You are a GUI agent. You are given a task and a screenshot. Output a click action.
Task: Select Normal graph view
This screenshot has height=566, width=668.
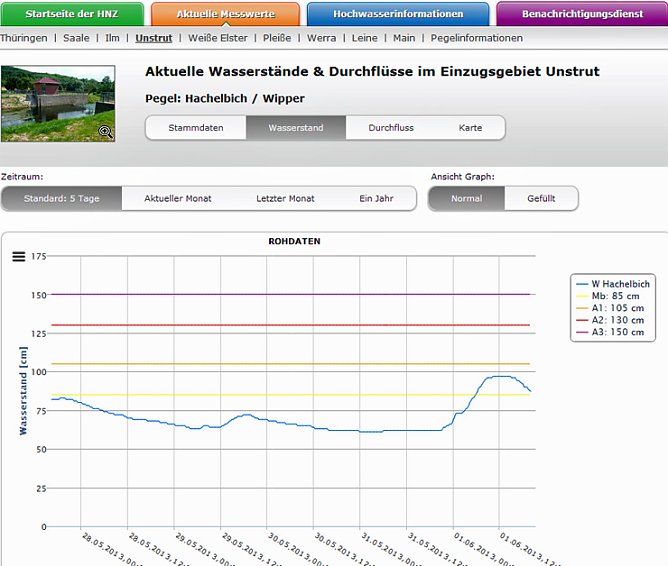pos(466,199)
